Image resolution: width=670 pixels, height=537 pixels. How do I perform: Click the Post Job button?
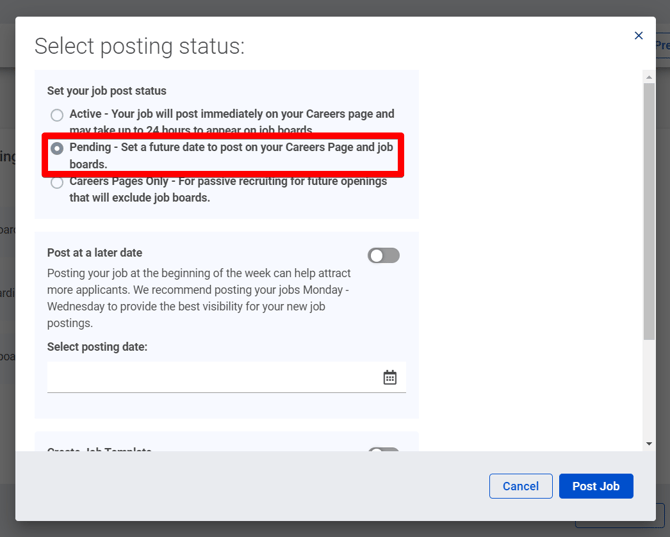tap(595, 486)
